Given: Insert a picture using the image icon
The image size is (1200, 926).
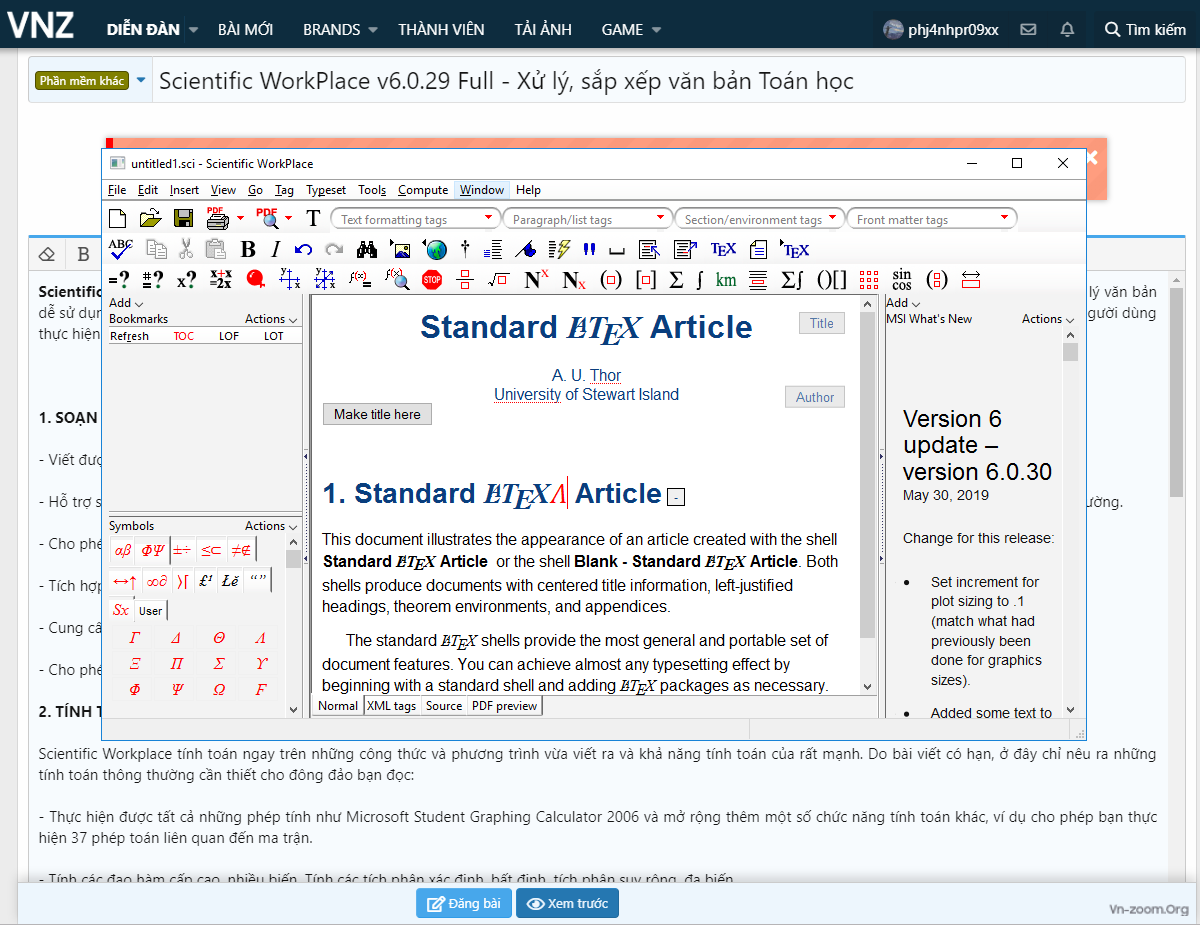Looking at the screenshot, I should 400,249.
